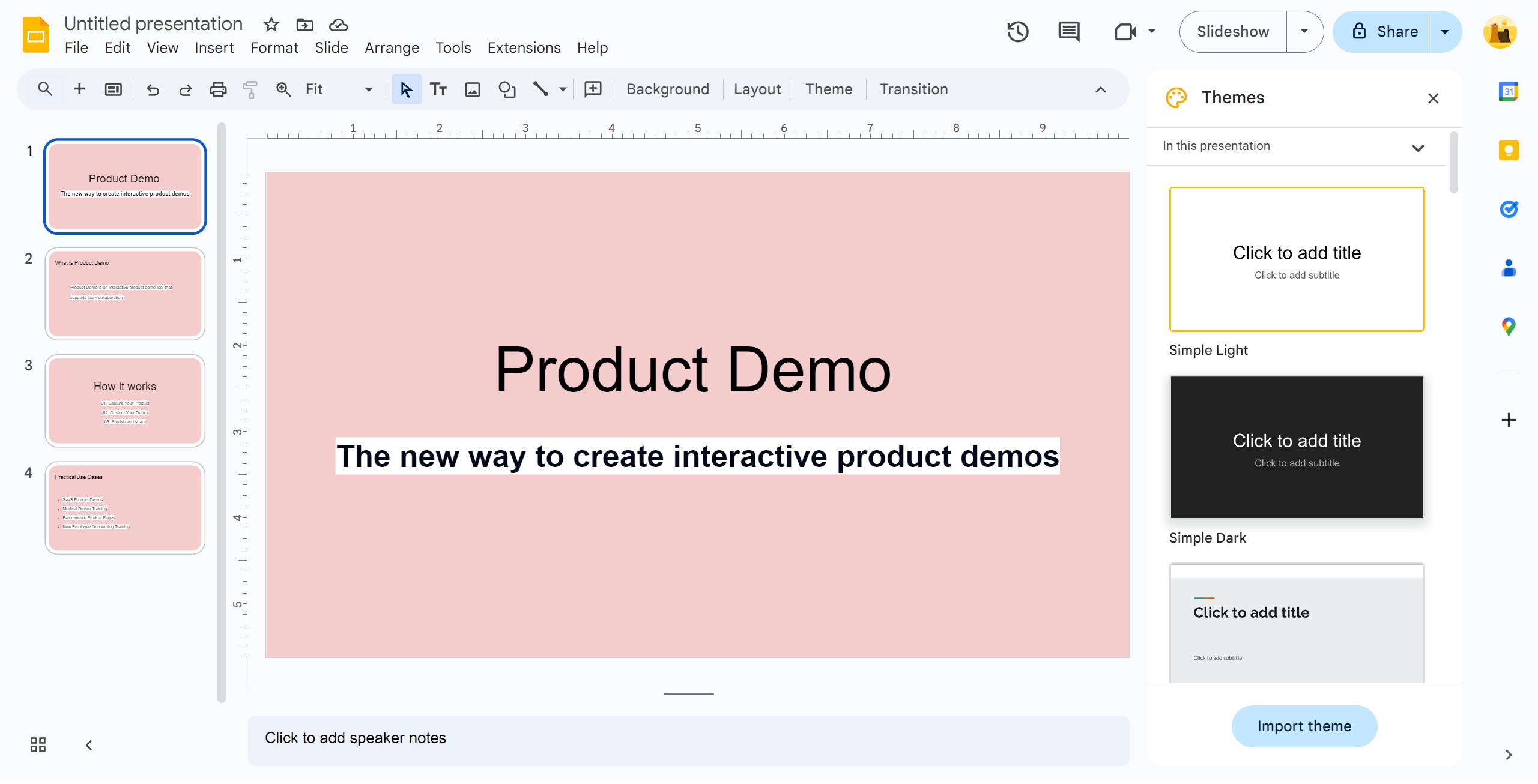Screen dimensions: 1538x784
Task: Open Google Calendar side panel
Action: (1508, 91)
